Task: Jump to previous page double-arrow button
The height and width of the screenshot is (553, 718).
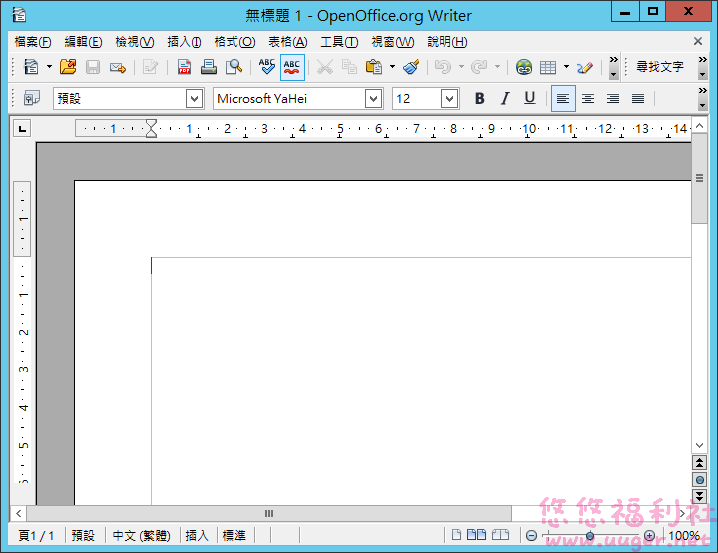Action: (x=699, y=463)
